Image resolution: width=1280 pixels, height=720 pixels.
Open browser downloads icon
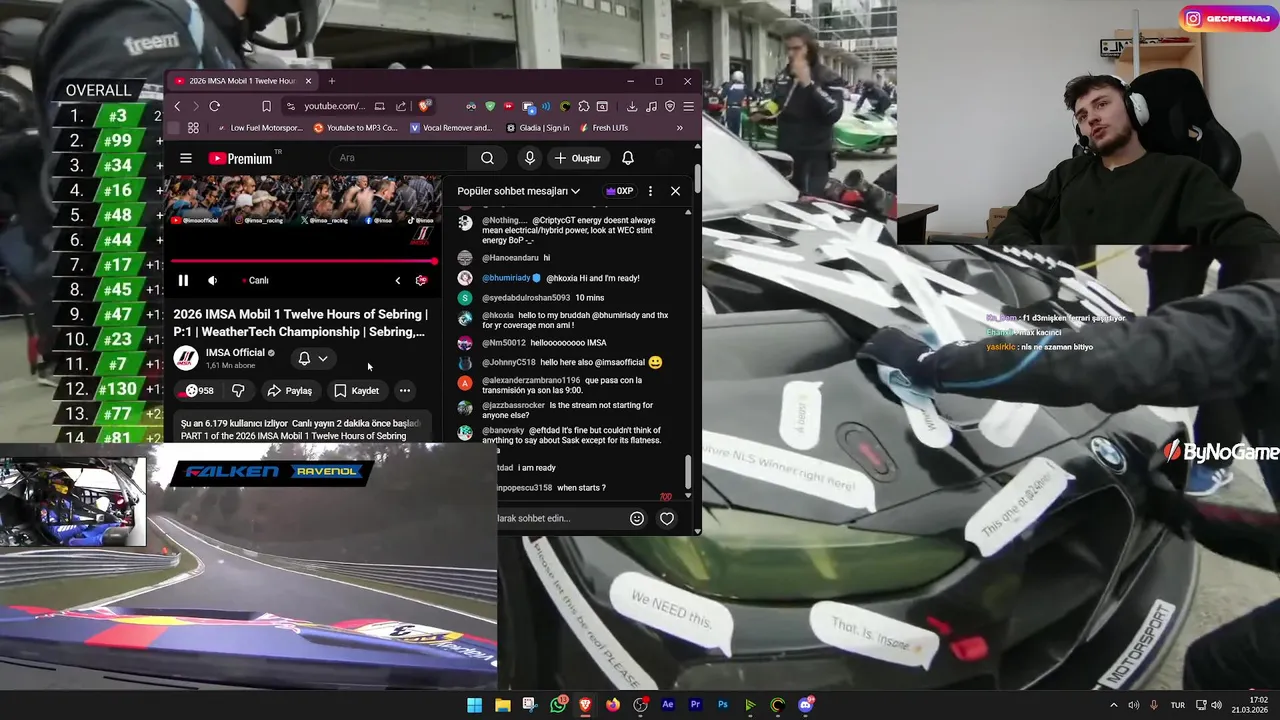tap(632, 106)
